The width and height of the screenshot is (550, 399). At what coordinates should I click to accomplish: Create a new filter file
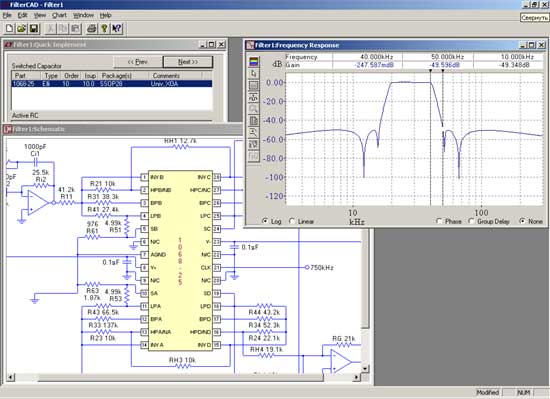click(9, 28)
